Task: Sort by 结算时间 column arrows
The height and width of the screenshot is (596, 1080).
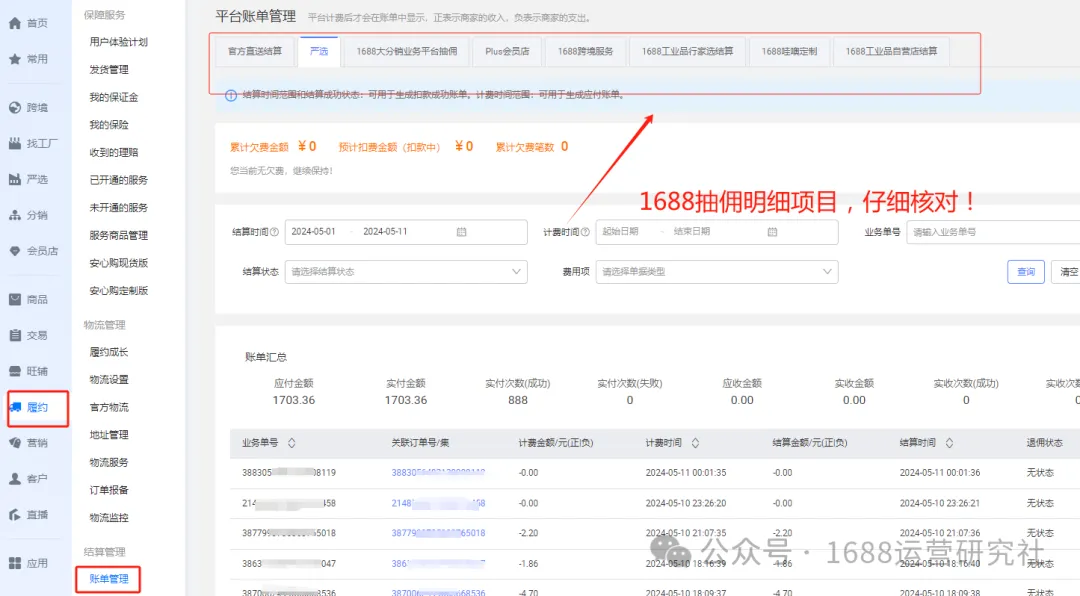Action: 949,443
